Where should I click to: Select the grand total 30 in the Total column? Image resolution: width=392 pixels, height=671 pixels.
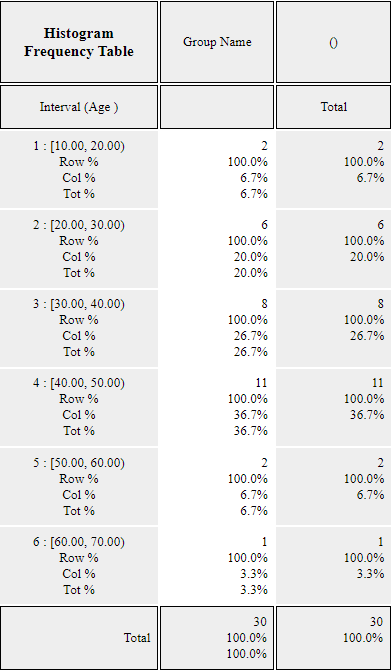376,621
